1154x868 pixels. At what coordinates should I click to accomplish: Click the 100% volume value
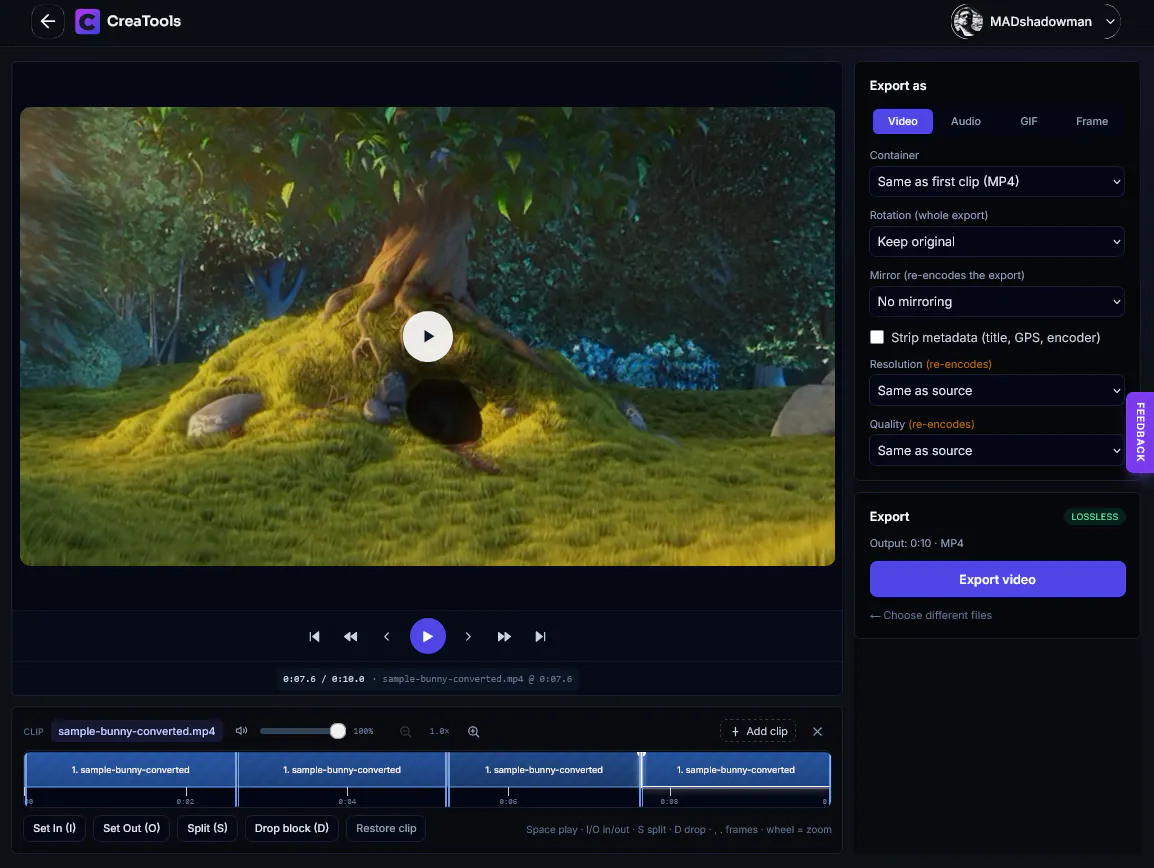point(364,731)
